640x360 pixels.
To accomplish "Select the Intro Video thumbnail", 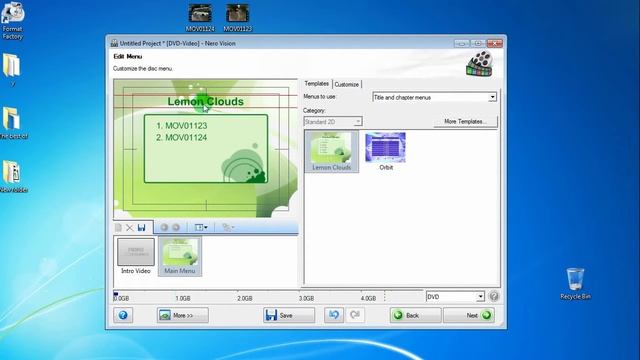I will tap(136, 256).
